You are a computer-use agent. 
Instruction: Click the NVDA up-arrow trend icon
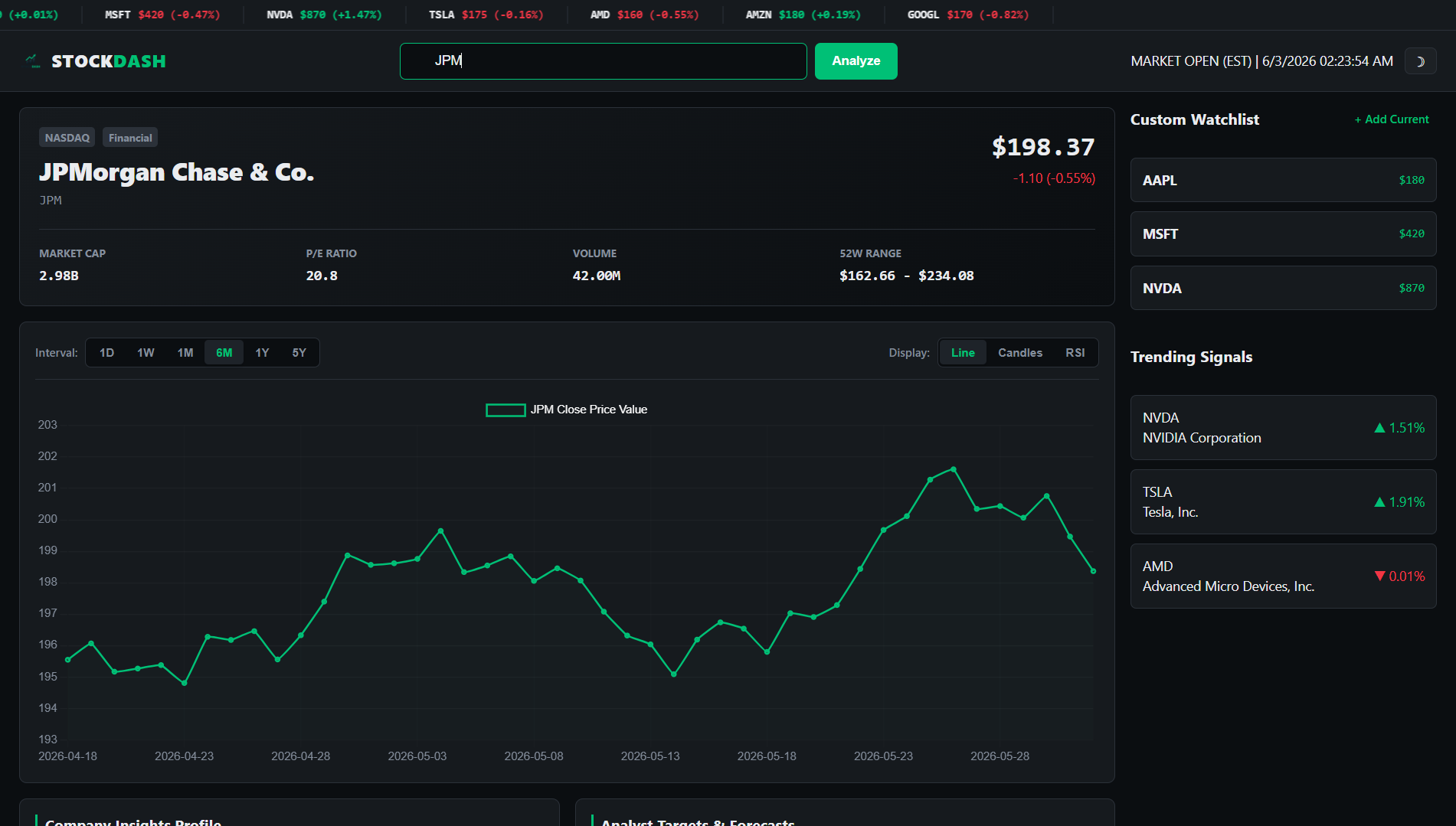1379,428
